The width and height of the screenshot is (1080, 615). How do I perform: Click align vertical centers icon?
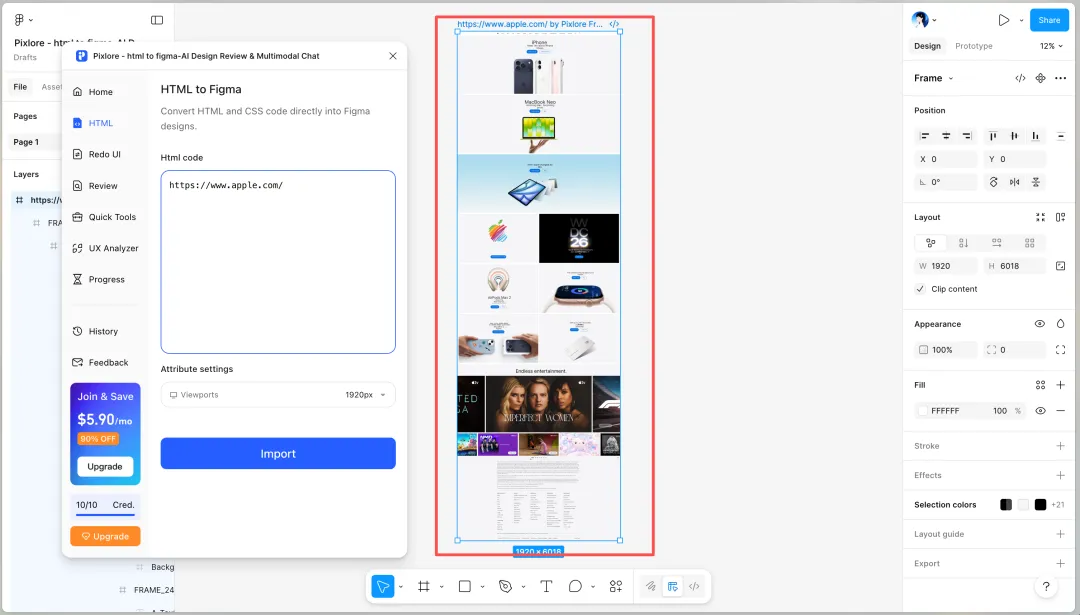click(1014, 136)
